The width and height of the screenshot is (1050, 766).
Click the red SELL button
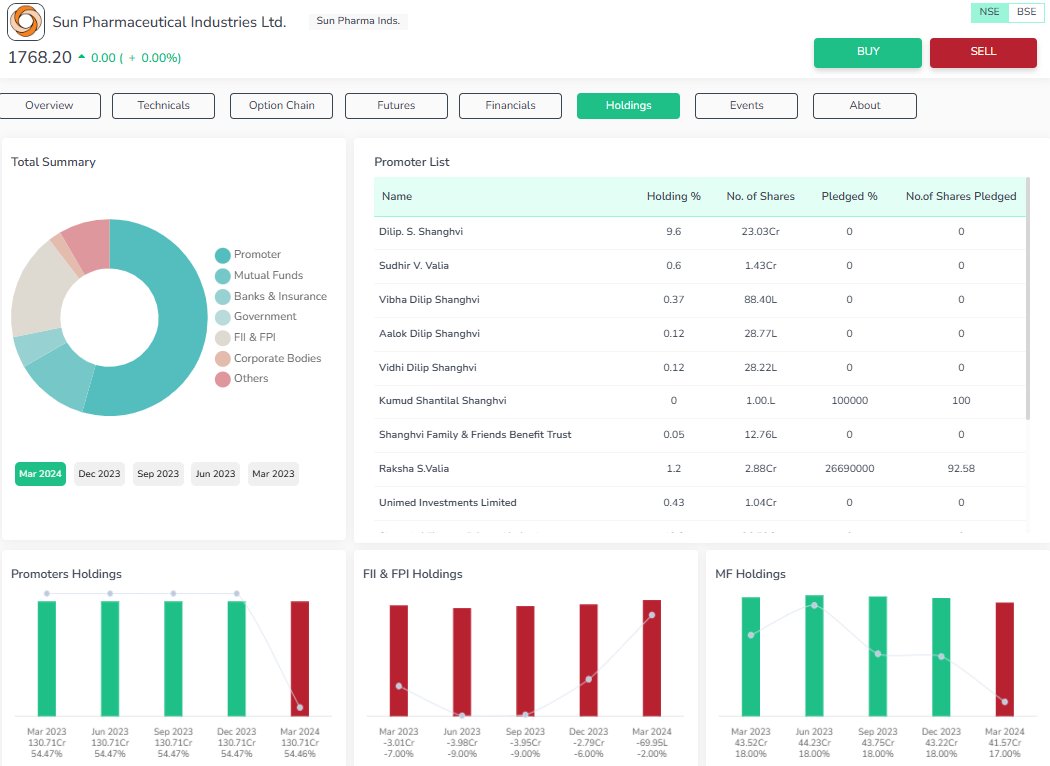point(983,52)
